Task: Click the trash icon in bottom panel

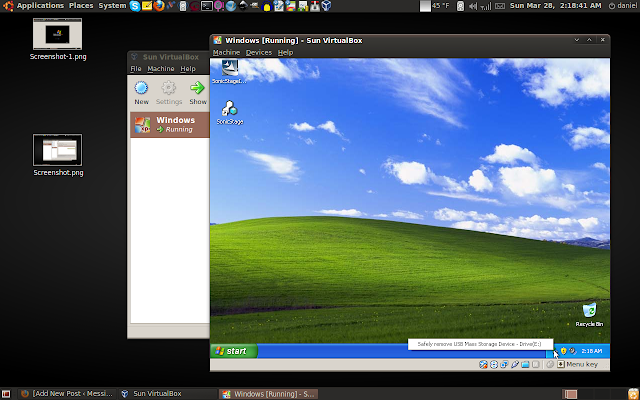Action: (633, 394)
